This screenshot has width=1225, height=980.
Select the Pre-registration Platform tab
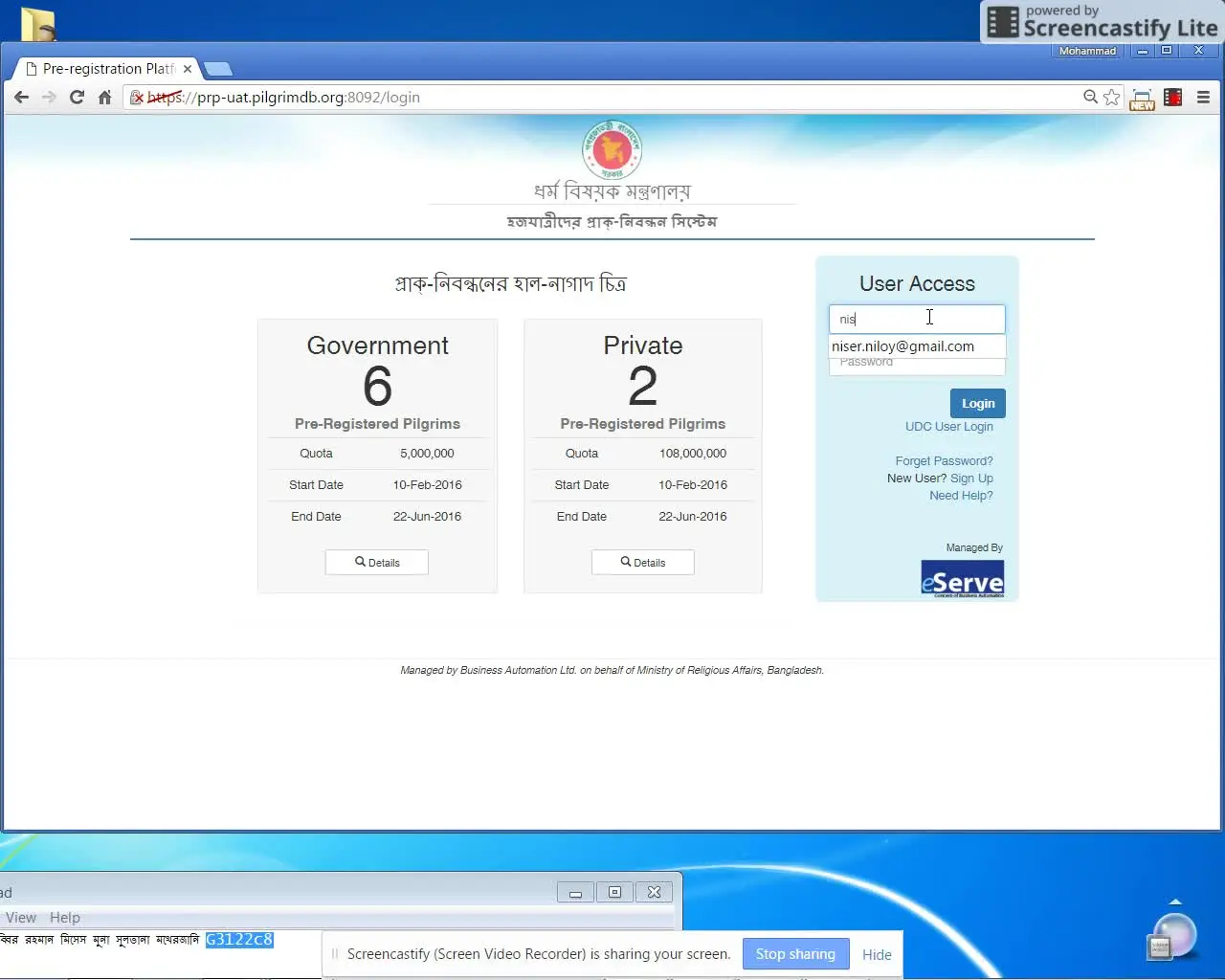pyautogui.click(x=107, y=69)
